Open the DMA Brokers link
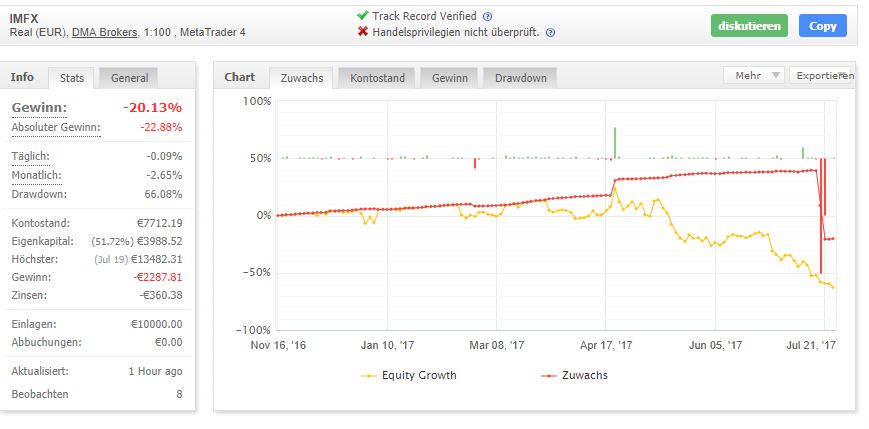869x429 pixels. (x=105, y=32)
